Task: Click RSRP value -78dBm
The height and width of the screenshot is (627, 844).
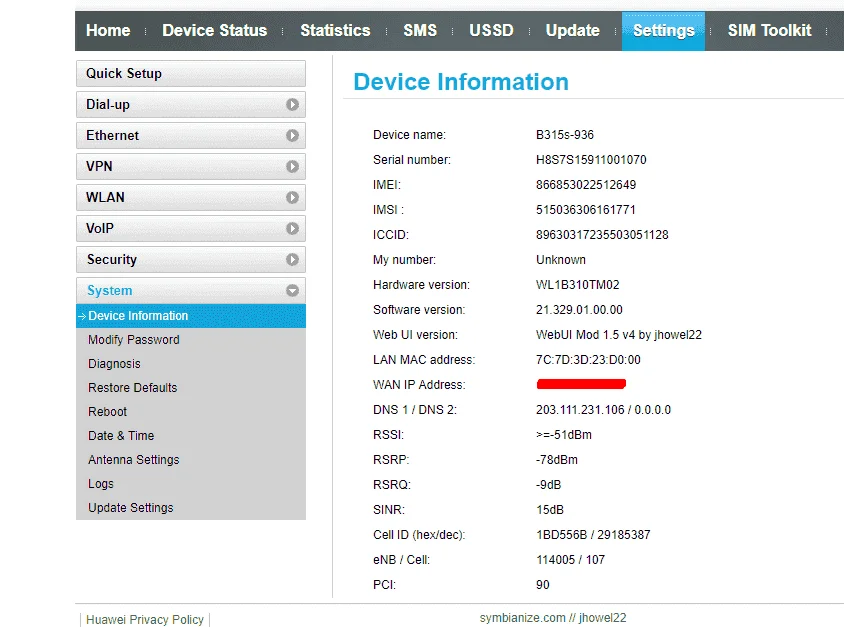Action: pyautogui.click(x=557, y=460)
